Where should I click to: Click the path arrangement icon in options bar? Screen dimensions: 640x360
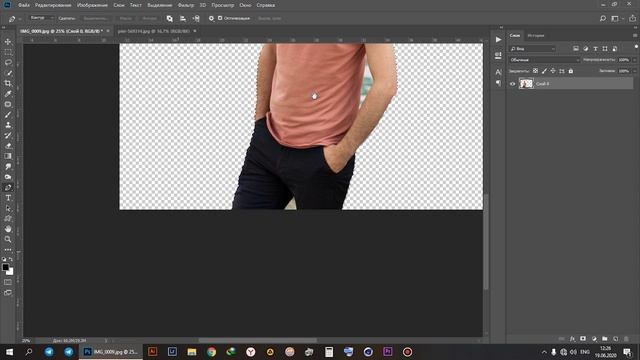(x=196, y=18)
